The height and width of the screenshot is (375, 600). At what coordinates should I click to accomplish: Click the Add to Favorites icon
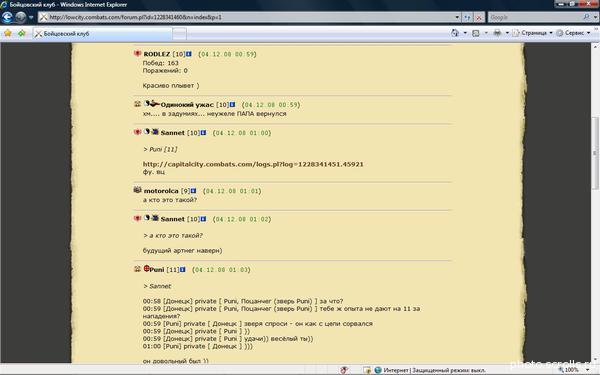tap(22, 33)
